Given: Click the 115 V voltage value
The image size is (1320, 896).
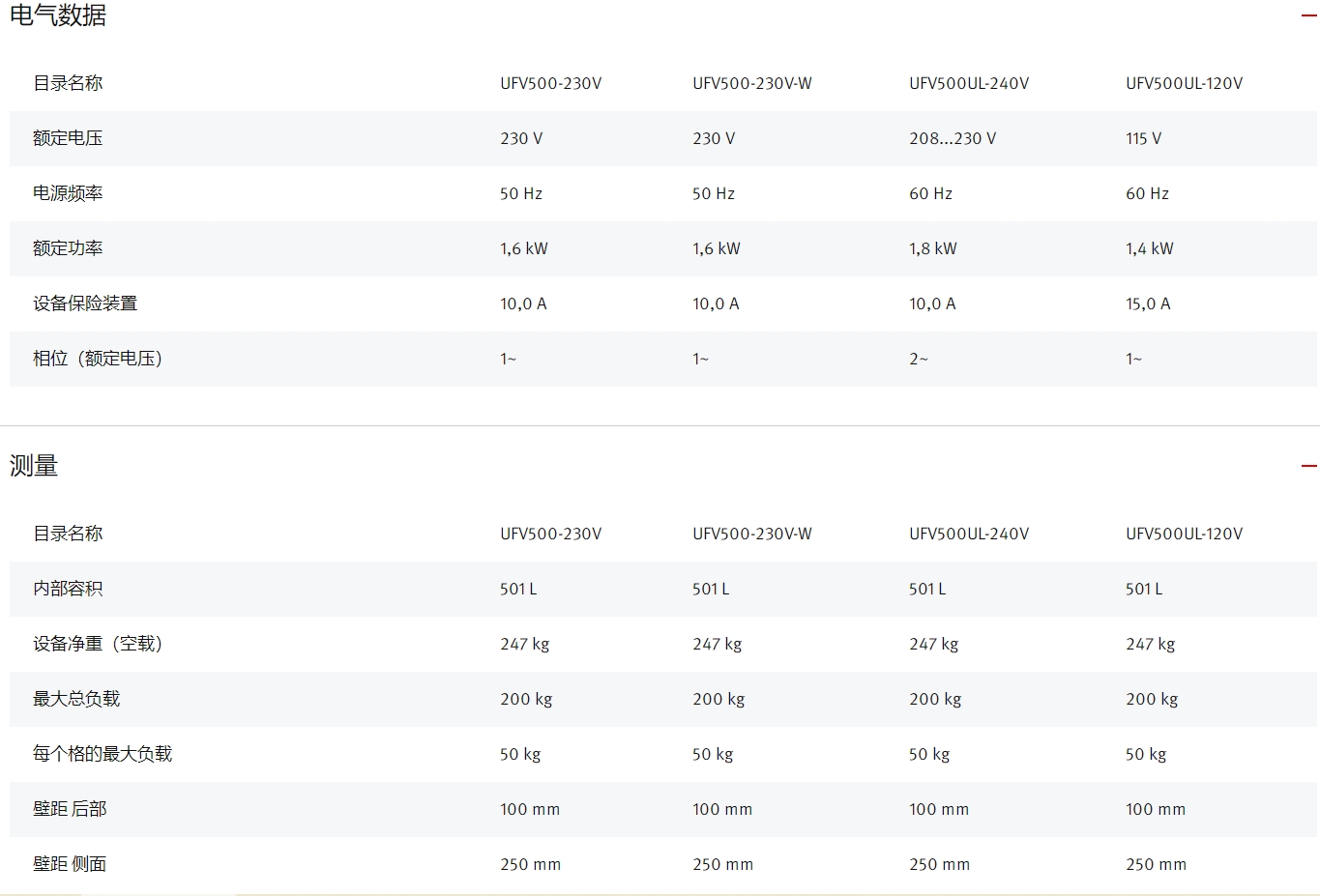Looking at the screenshot, I should coord(1143,138).
